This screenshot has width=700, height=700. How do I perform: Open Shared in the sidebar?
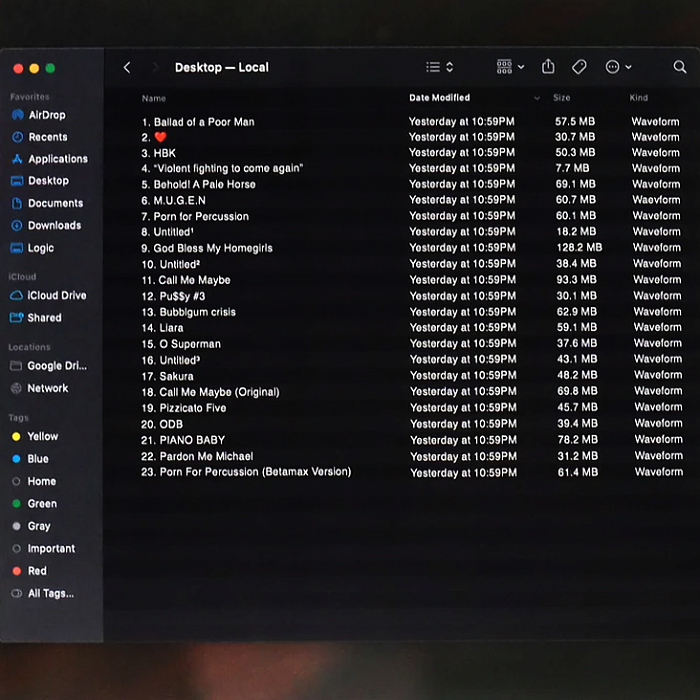point(36,318)
